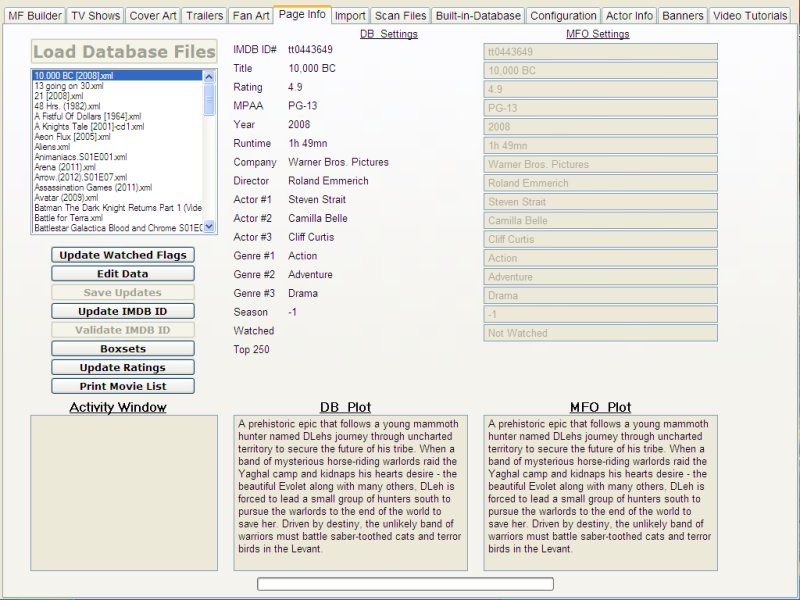This screenshot has height=600, width=800.
Task: Open the Scan Files tab
Action: 399,15
